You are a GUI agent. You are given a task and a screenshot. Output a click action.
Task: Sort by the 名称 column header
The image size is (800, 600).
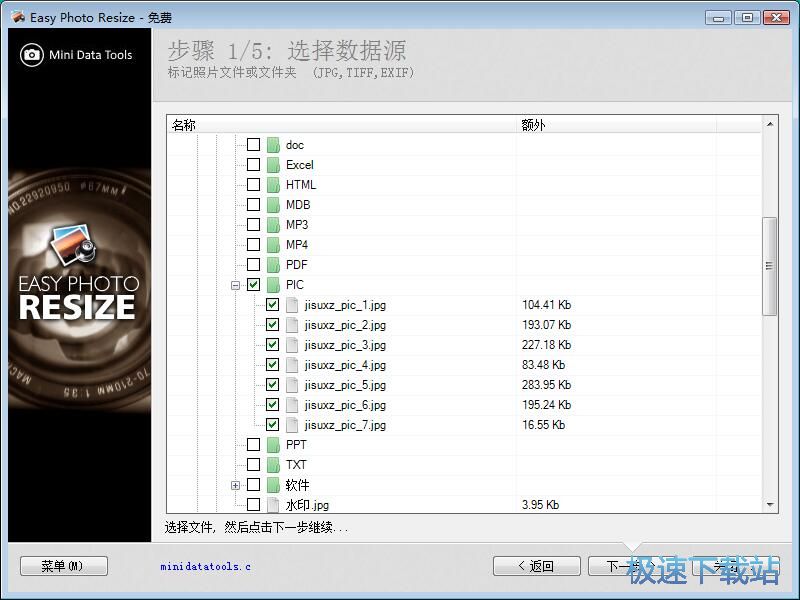point(340,125)
